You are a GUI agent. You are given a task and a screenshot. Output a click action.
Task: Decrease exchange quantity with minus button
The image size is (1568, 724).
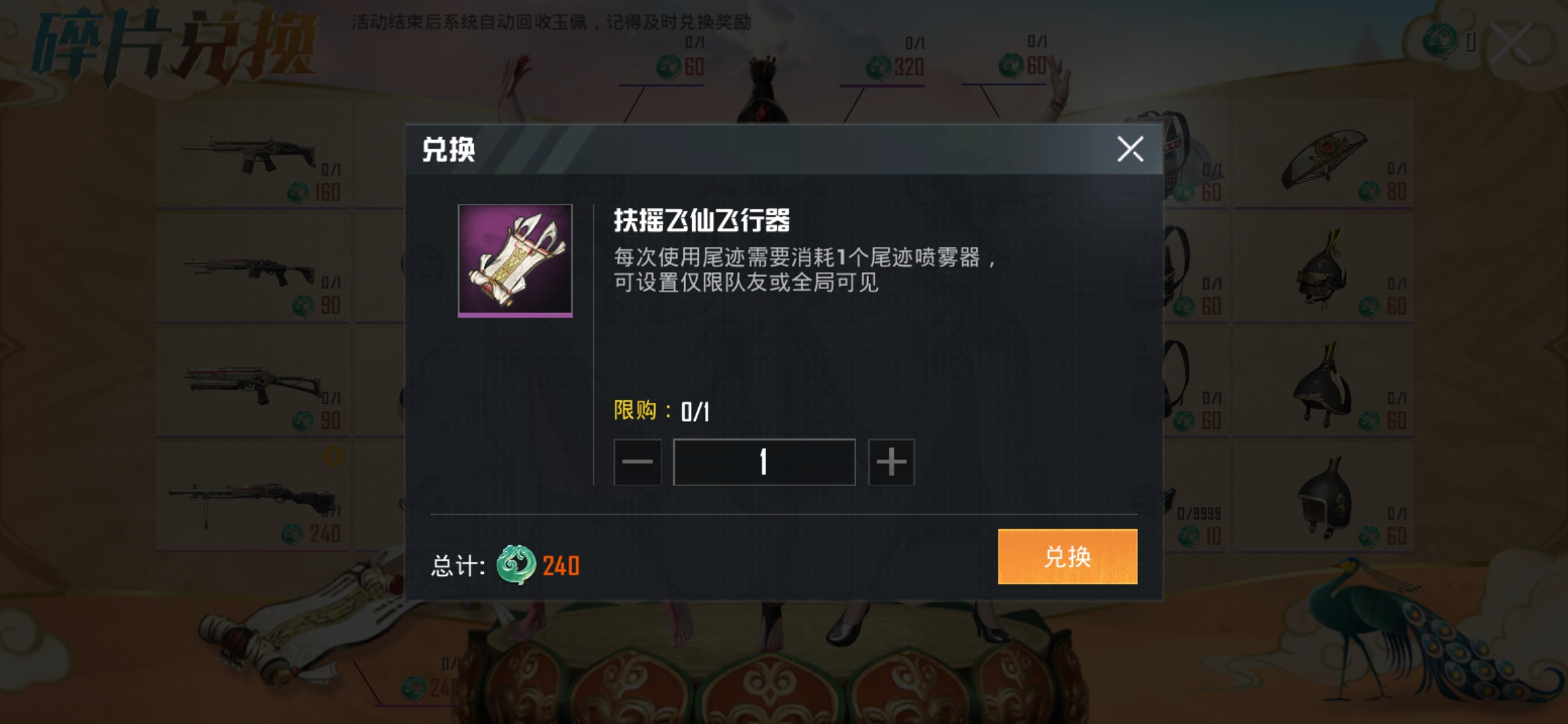(x=637, y=462)
